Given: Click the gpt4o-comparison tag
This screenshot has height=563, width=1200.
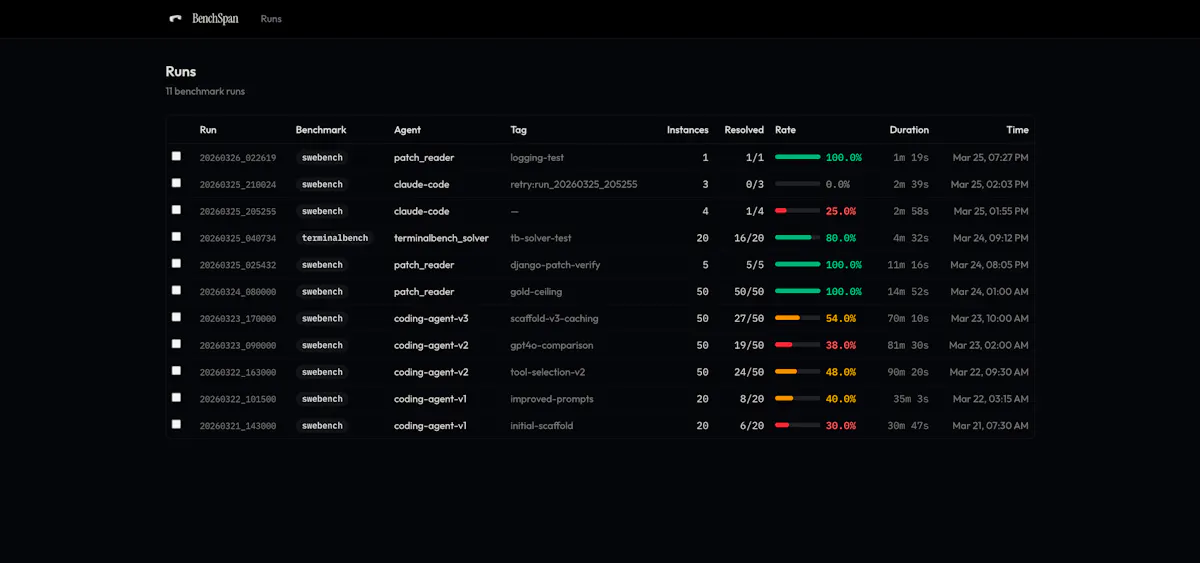Looking at the screenshot, I should tap(552, 345).
